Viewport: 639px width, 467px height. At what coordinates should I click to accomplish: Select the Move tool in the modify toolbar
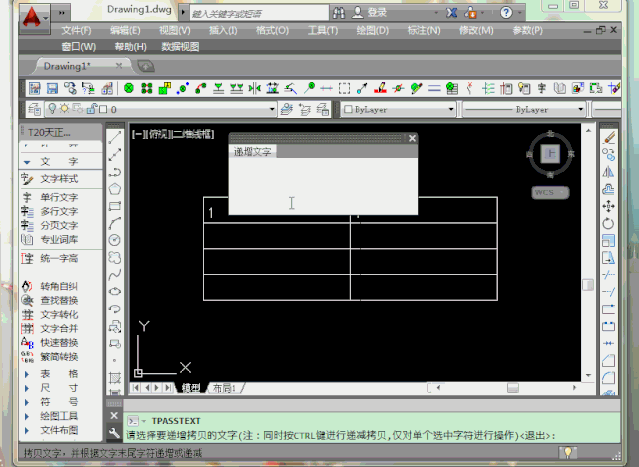tap(609, 206)
